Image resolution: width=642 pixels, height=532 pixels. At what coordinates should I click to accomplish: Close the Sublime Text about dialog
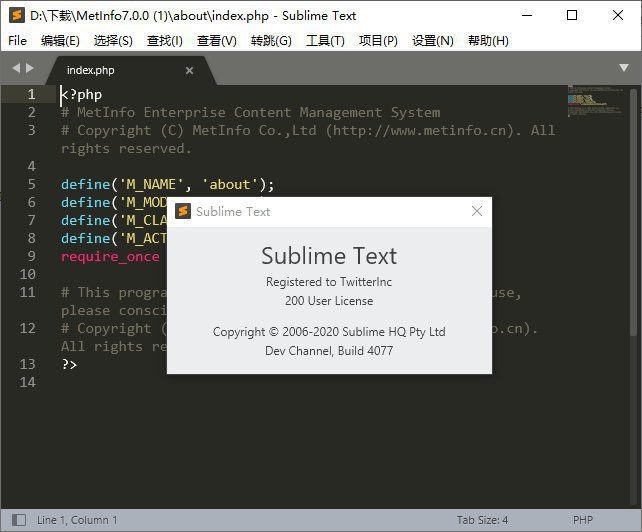click(x=476, y=211)
